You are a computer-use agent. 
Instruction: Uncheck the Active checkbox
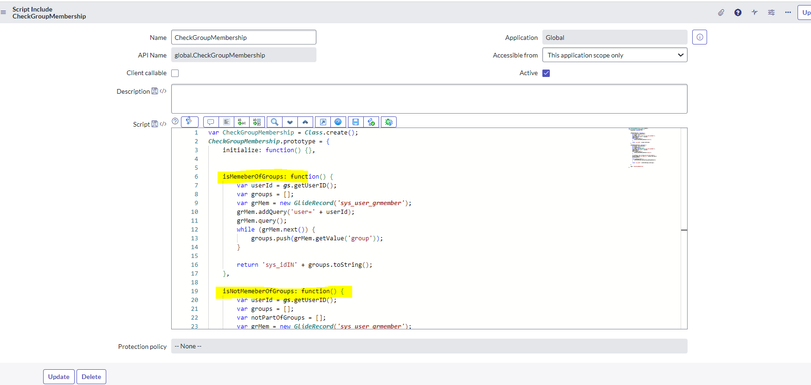pyautogui.click(x=546, y=73)
